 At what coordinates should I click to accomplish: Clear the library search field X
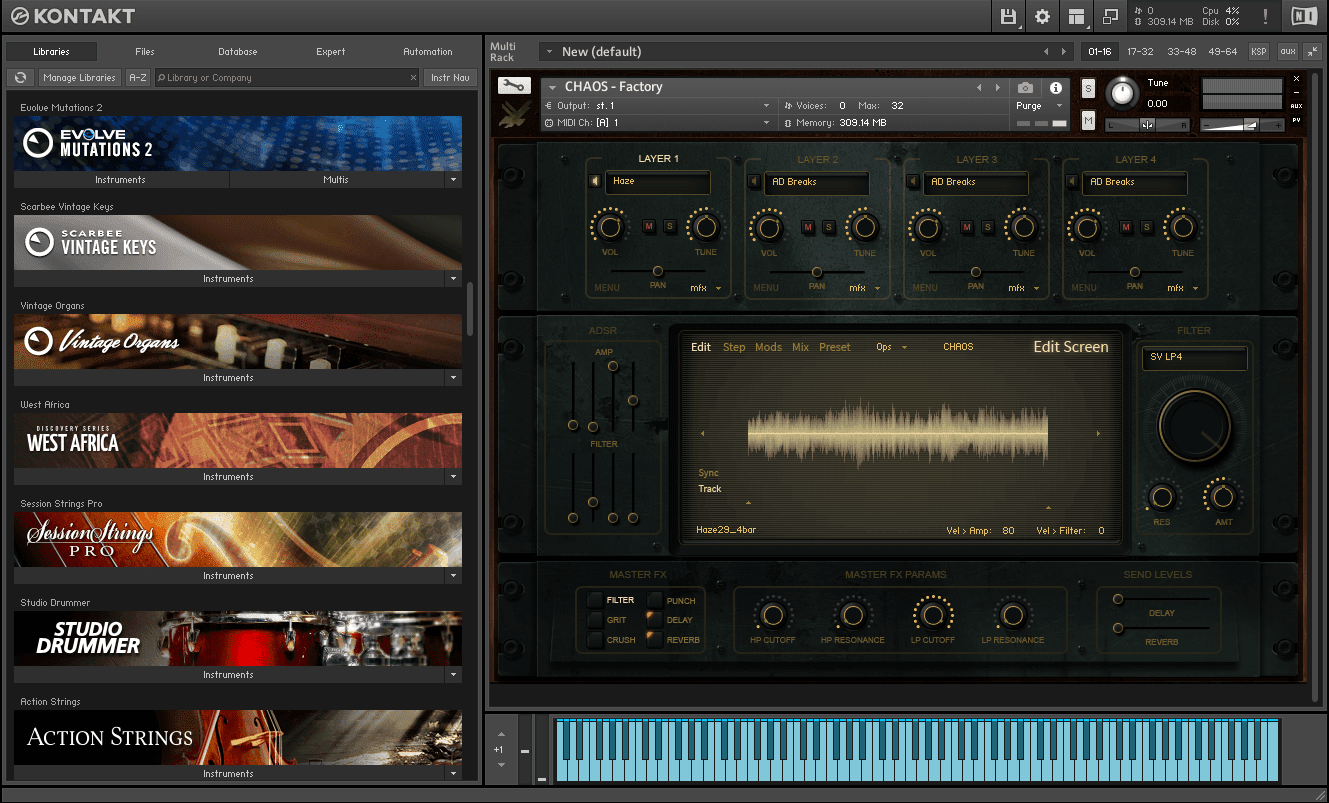[x=414, y=77]
